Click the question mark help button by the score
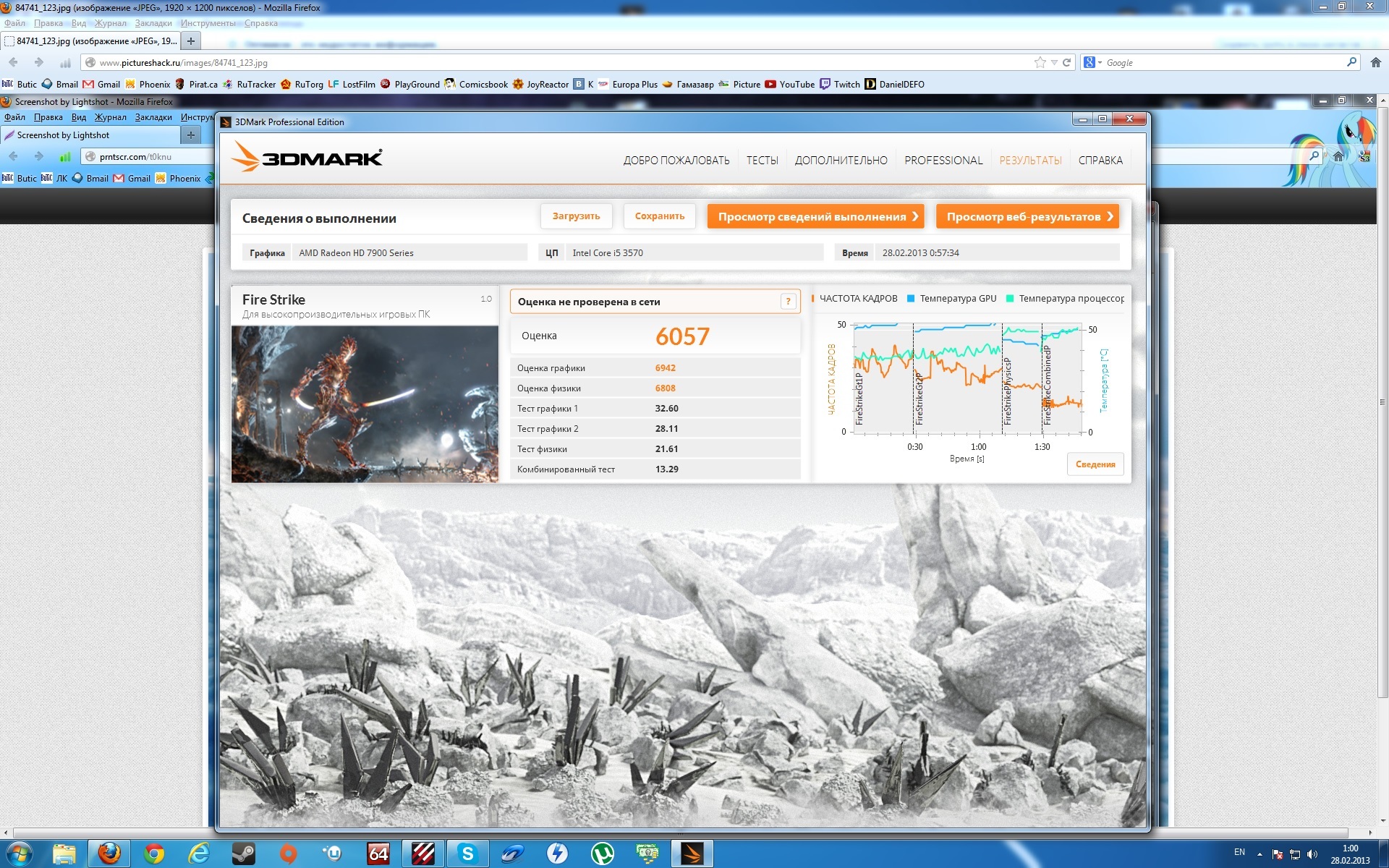1389x868 pixels. pos(788,302)
